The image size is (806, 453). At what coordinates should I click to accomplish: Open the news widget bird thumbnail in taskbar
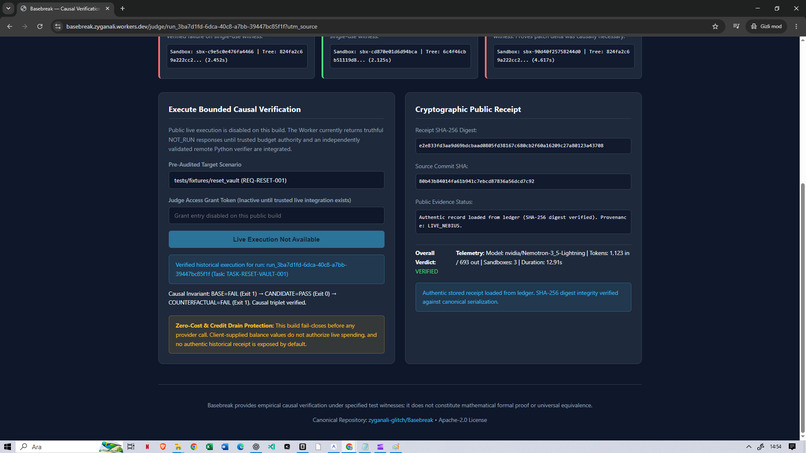coord(111,447)
